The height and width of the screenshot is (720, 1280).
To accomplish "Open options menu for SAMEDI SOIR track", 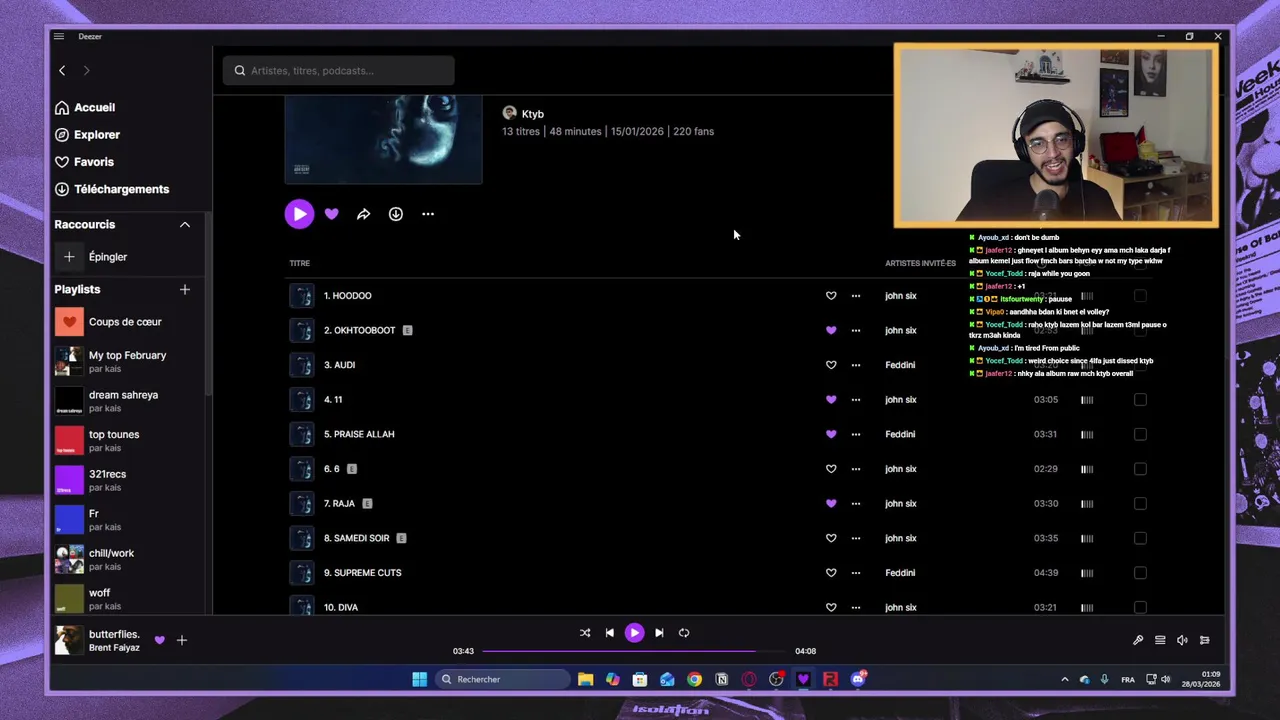I will (856, 538).
